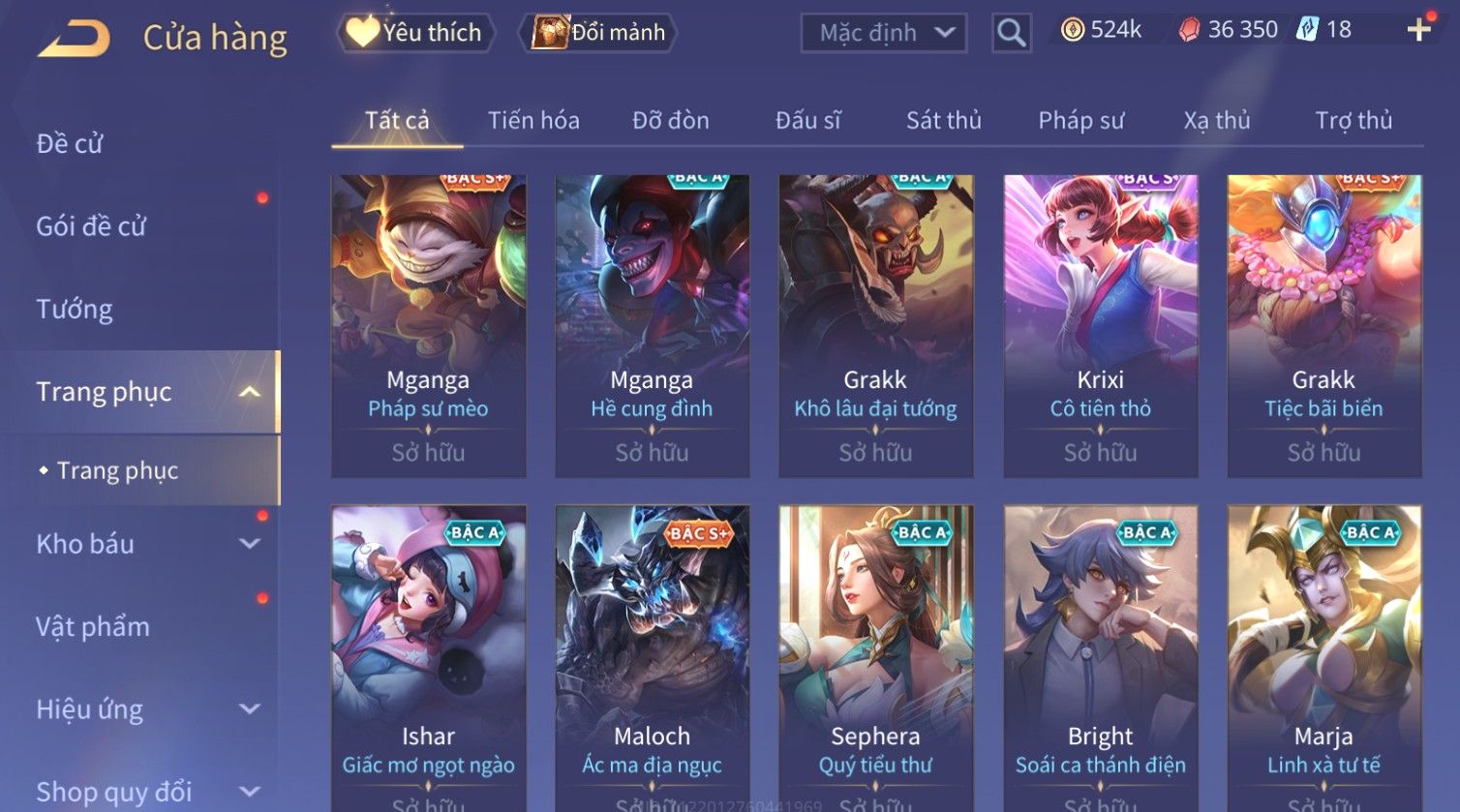Tap the red ruby currency icon

(1189, 31)
